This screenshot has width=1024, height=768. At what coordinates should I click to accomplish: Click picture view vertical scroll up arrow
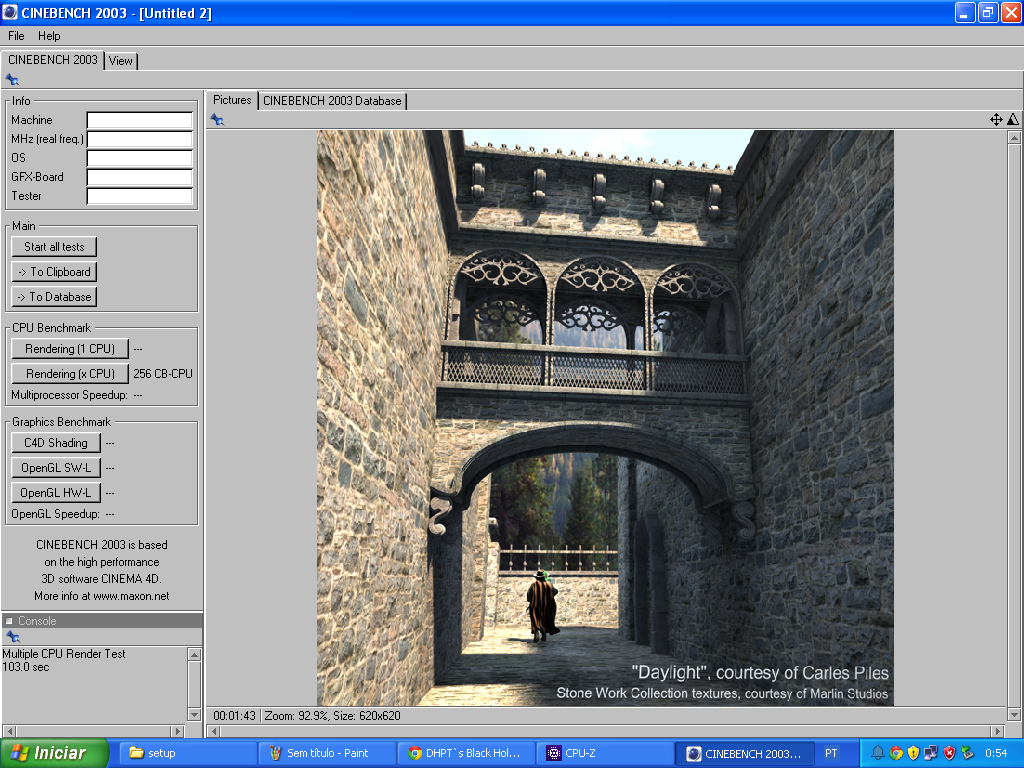click(1014, 137)
